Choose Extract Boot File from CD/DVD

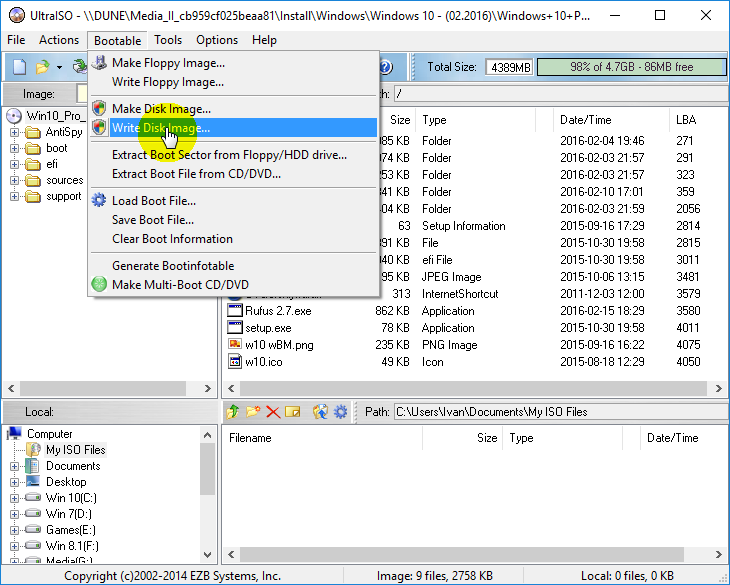(234, 174)
